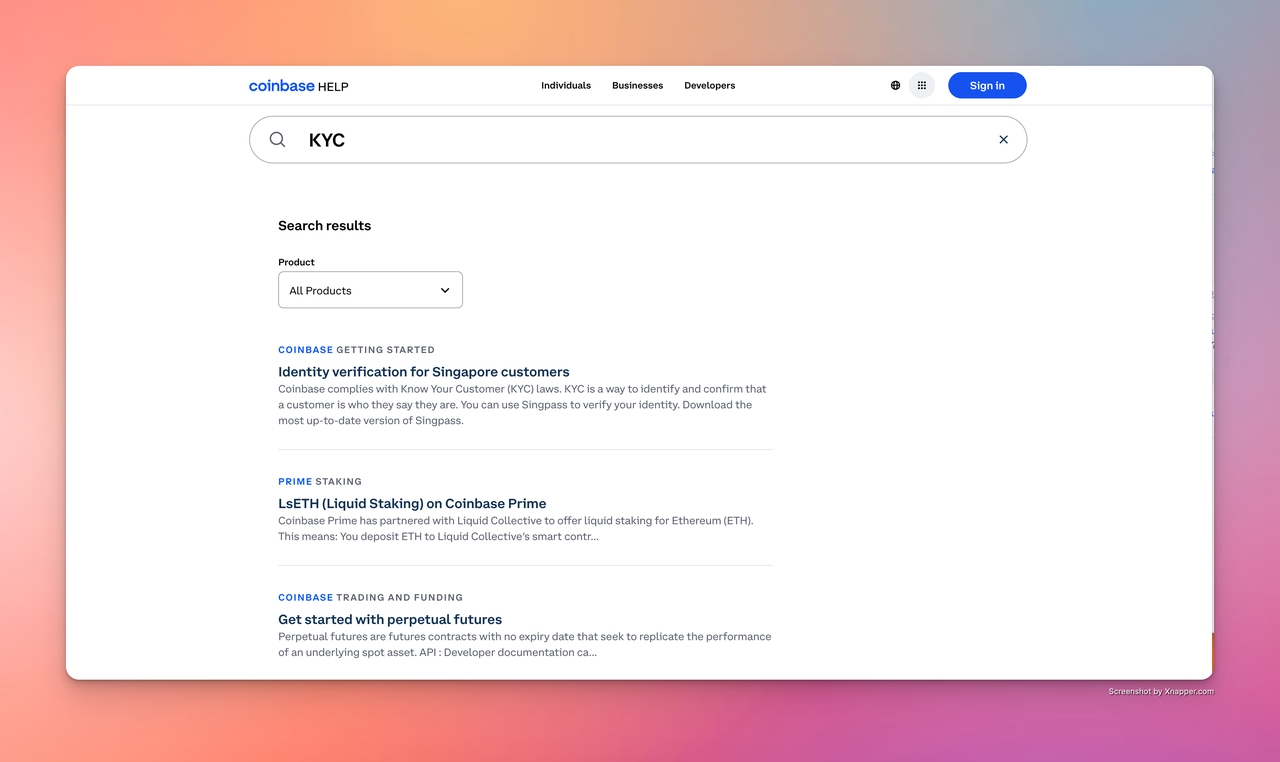Image resolution: width=1280 pixels, height=762 pixels.
Task: Click the Coinbase Help logo
Action: [x=298, y=86]
